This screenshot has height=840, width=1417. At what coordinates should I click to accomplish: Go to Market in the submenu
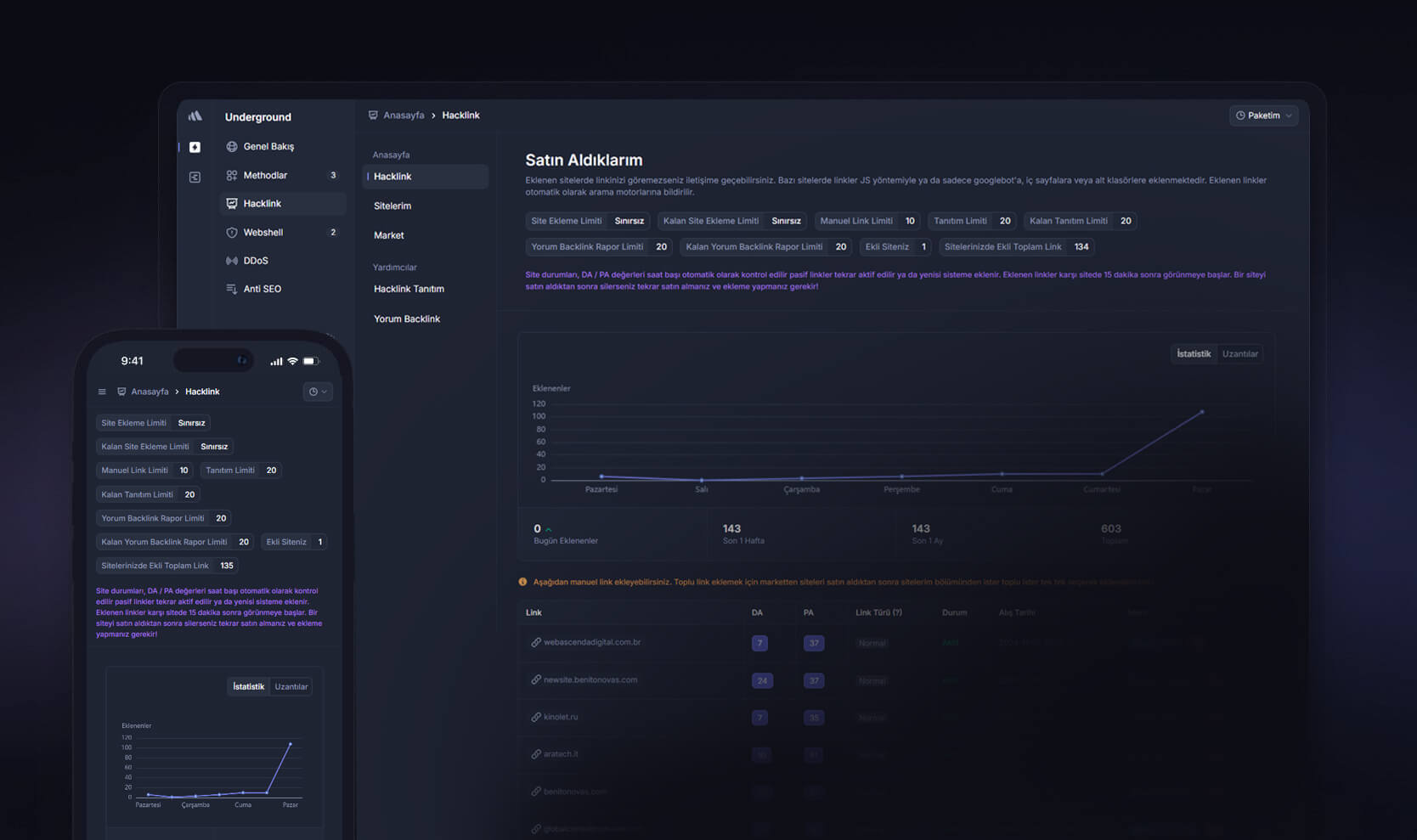click(389, 235)
